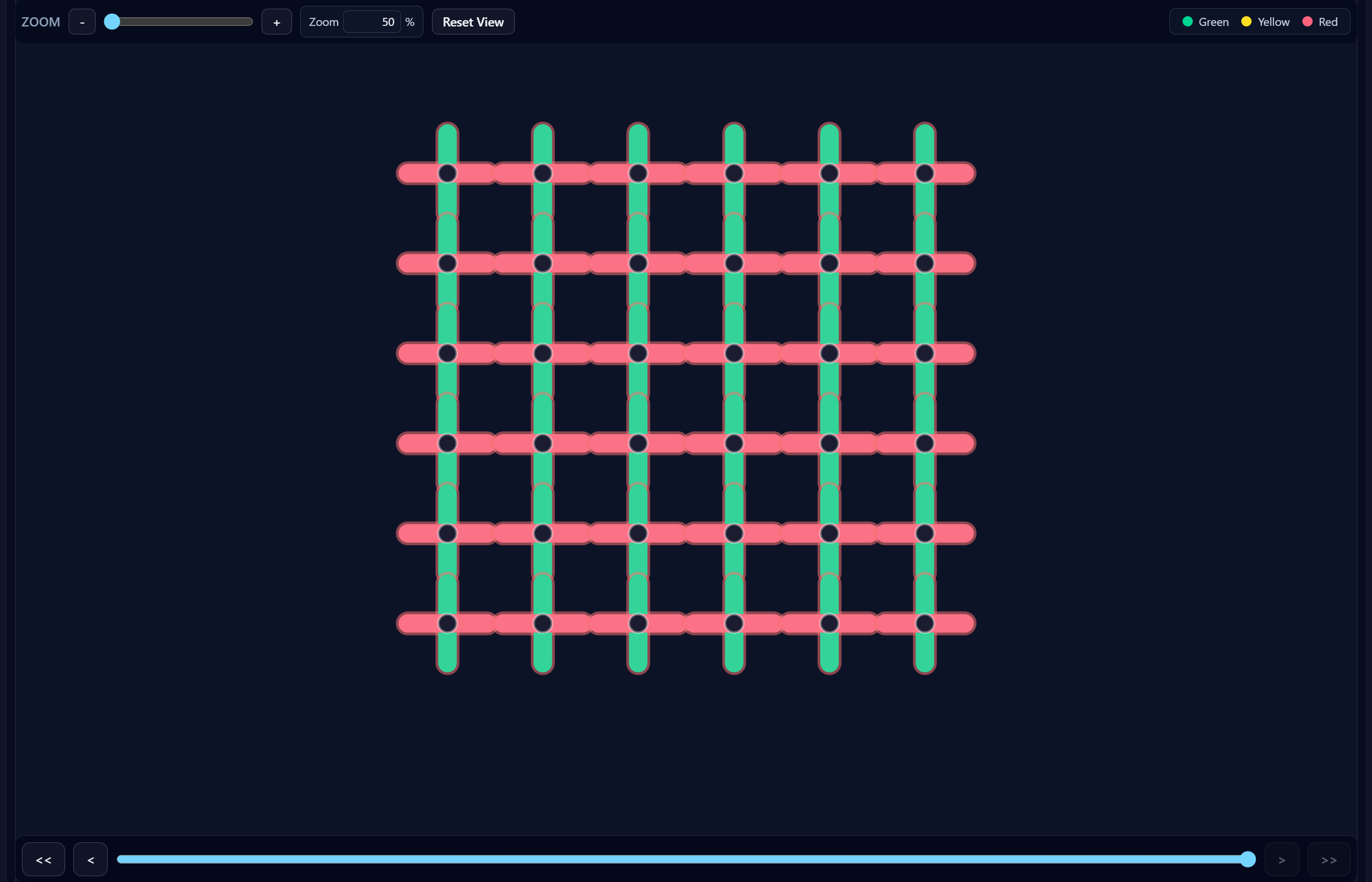Click the Yellow legend dot
The width and height of the screenshot is (1372, 882).
pos(1246,22)
